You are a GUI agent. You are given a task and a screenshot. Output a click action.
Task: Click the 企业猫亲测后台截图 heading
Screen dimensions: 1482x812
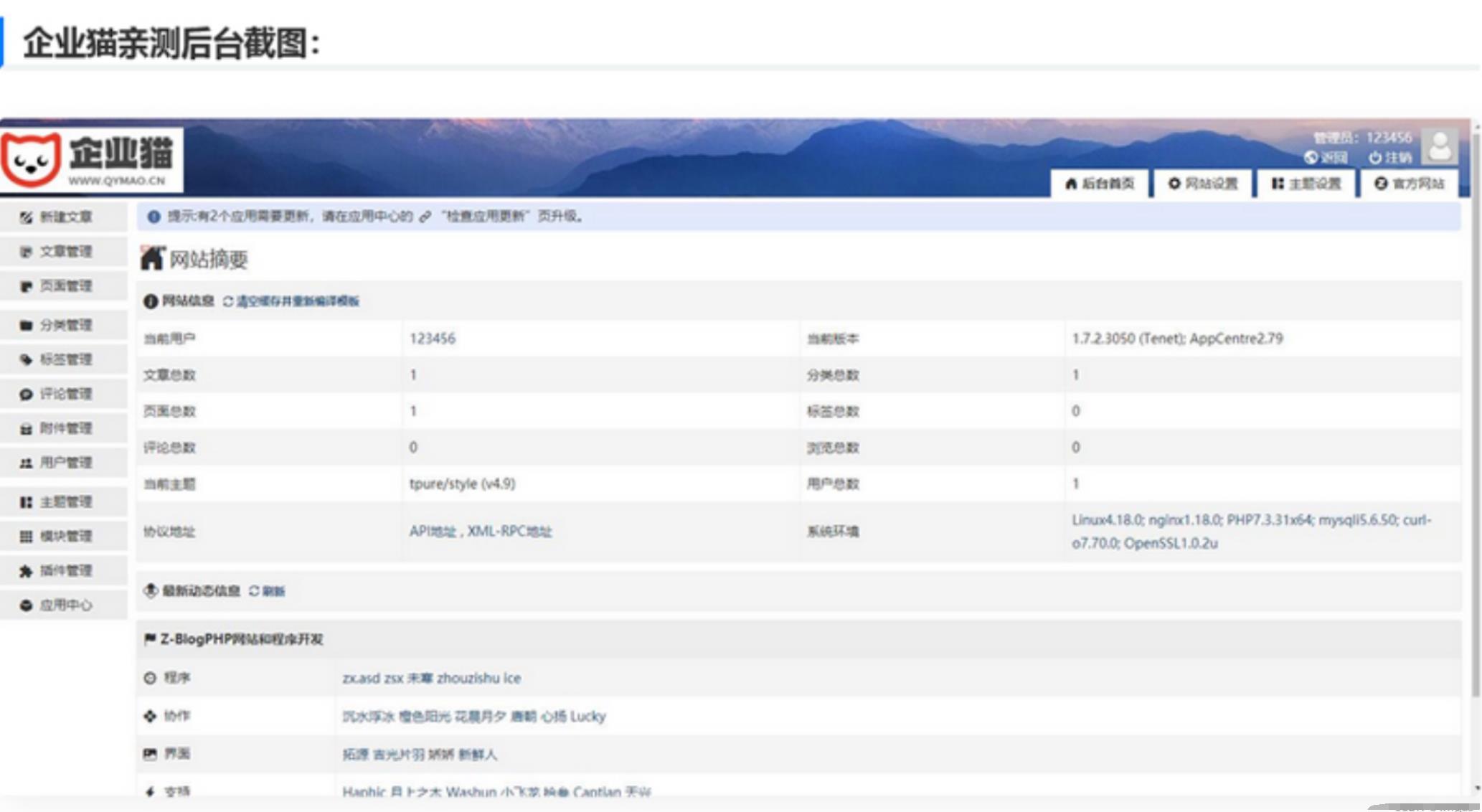point(171,43)
